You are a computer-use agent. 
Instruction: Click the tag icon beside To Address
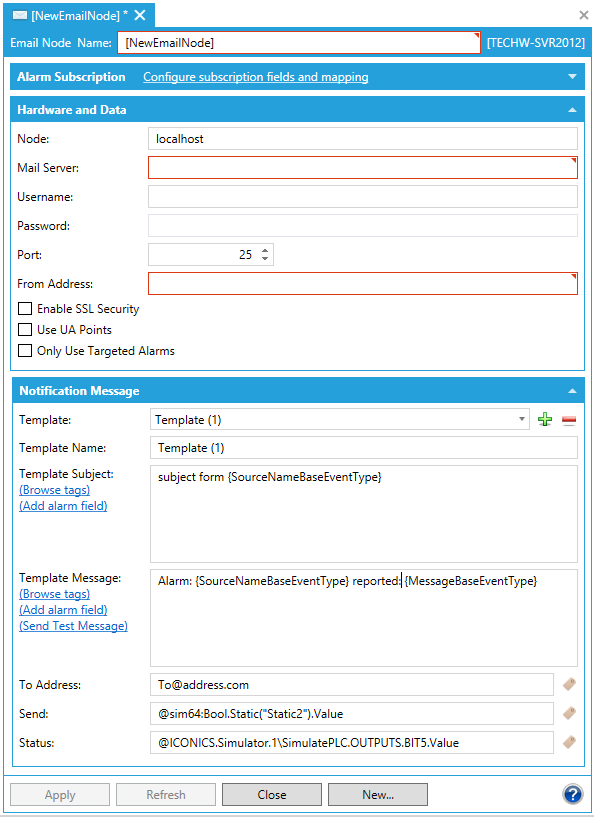pyautogui.click(x=570, y=685)
